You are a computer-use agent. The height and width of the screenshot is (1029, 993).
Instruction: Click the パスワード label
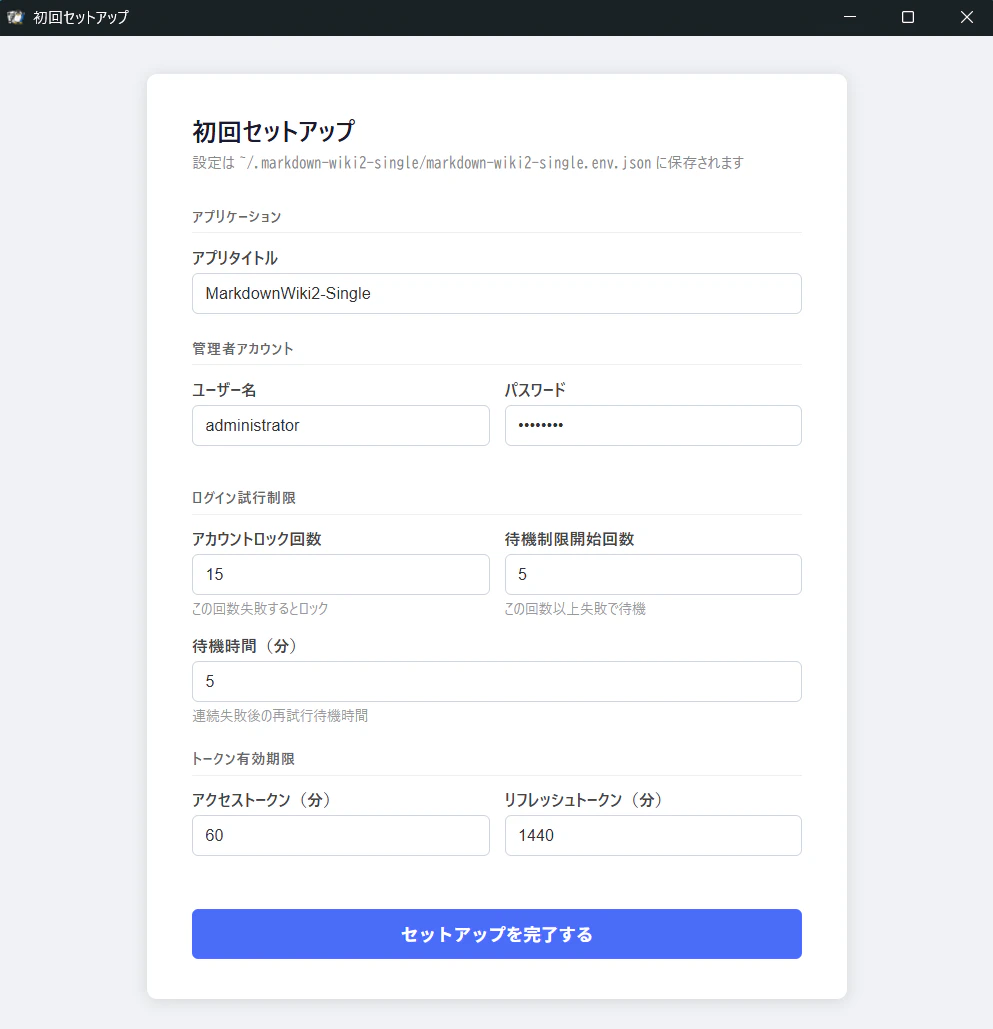(535, 390)
